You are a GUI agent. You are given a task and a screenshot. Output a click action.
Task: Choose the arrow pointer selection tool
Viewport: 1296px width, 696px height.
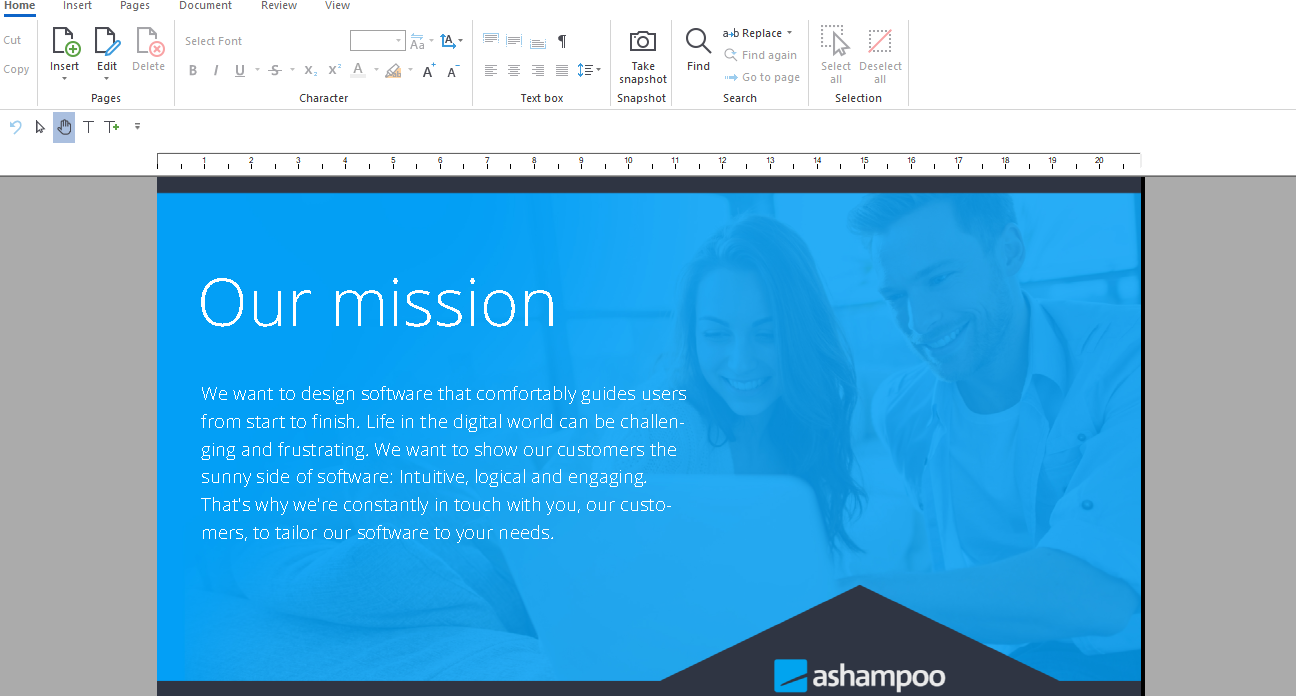40,127
